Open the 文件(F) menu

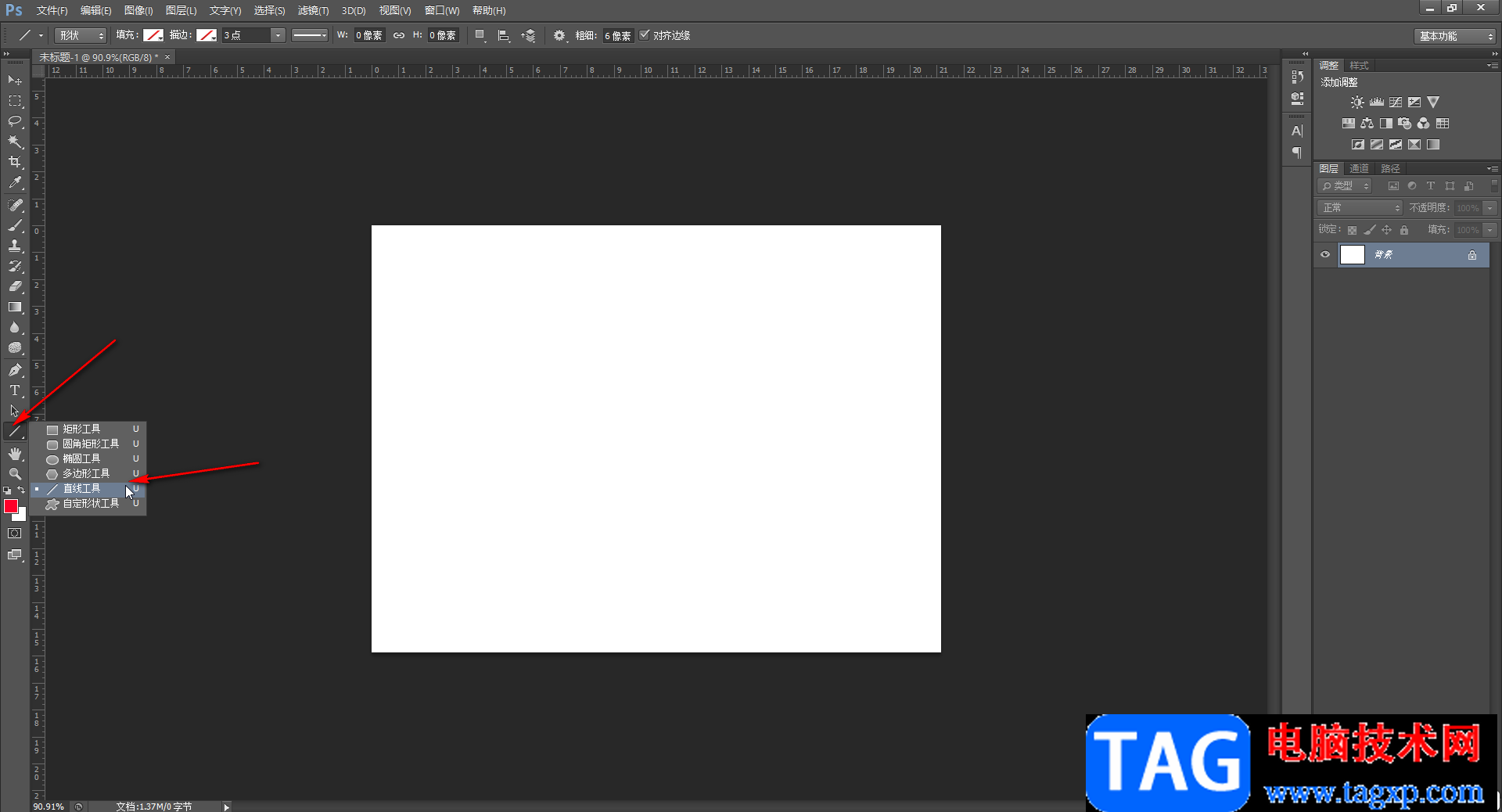[52, 11]
